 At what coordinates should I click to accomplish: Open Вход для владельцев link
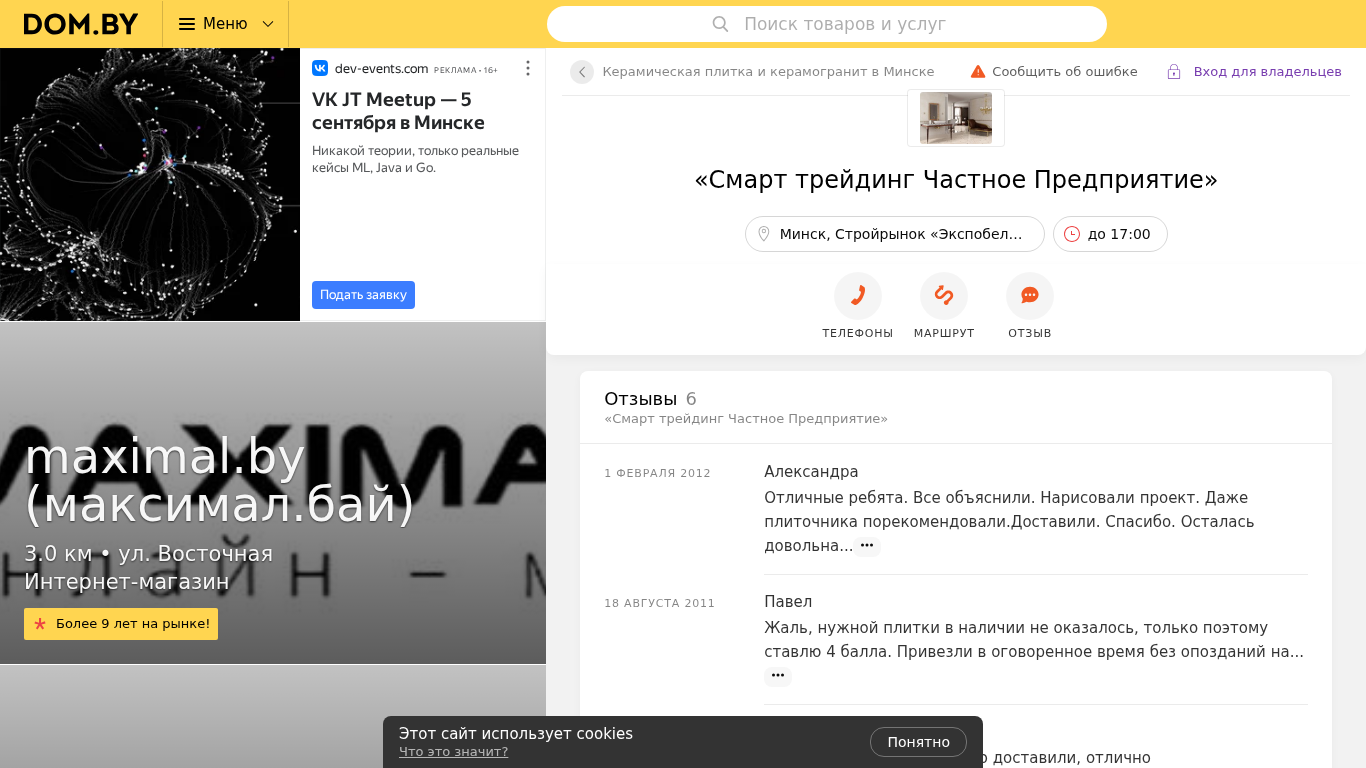(1267, 72)
